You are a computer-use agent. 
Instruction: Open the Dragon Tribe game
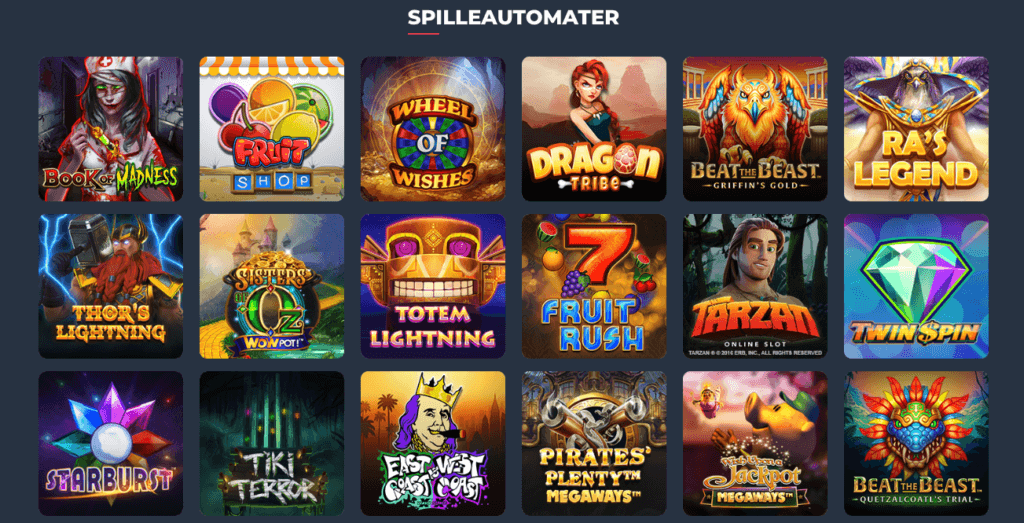594,129
